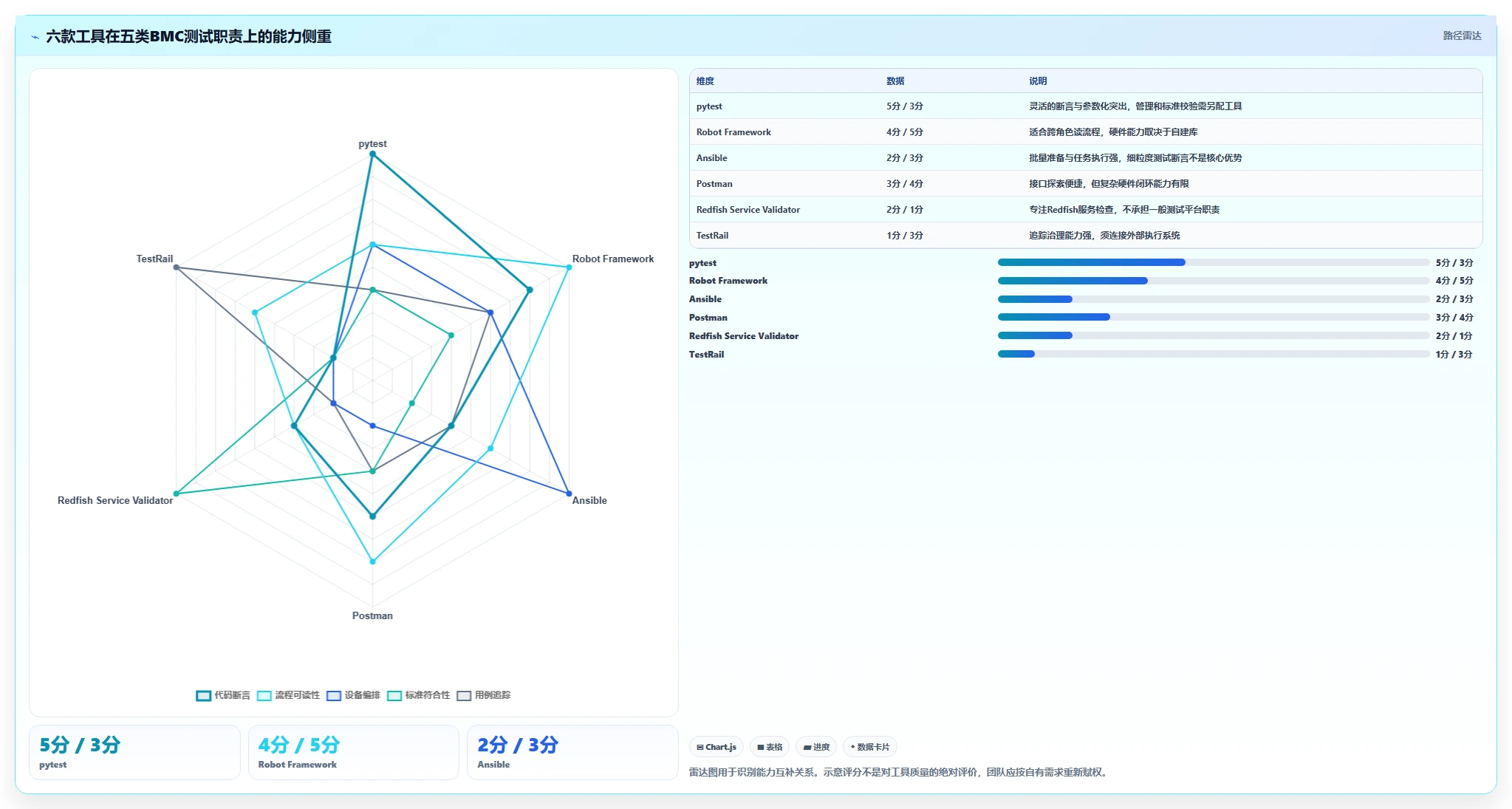This screenshot has height=809, width=1512.
Task: Click the Redfish Service Validator radar axis label
Action: 115,500
